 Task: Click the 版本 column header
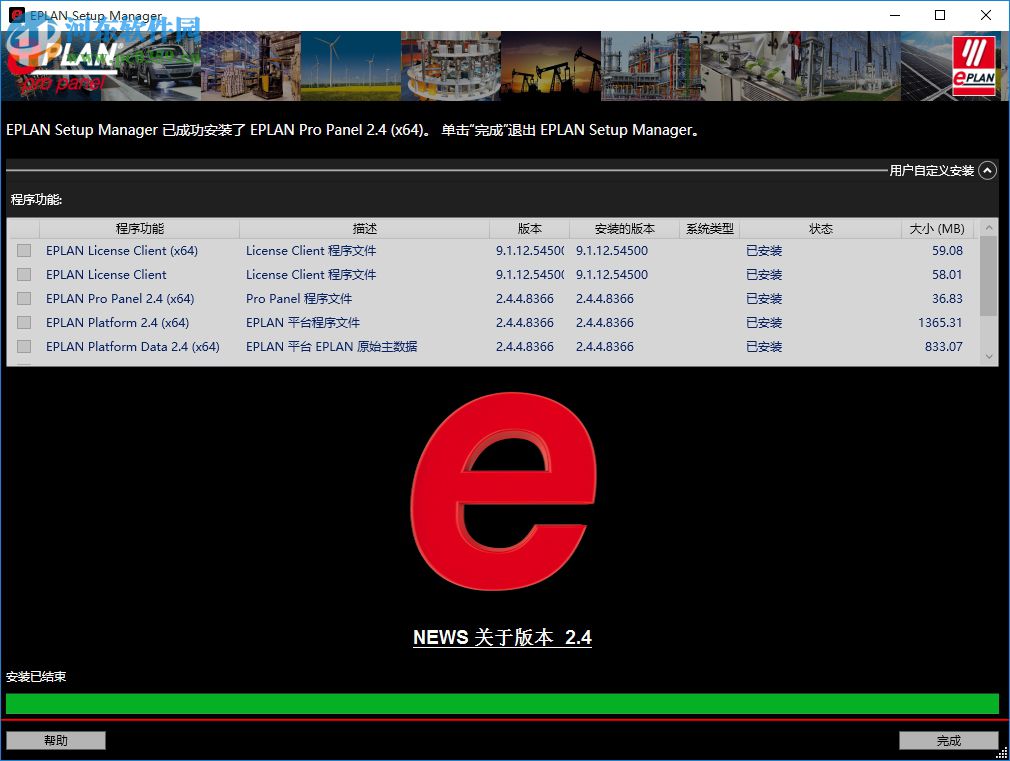pos(530,228)
